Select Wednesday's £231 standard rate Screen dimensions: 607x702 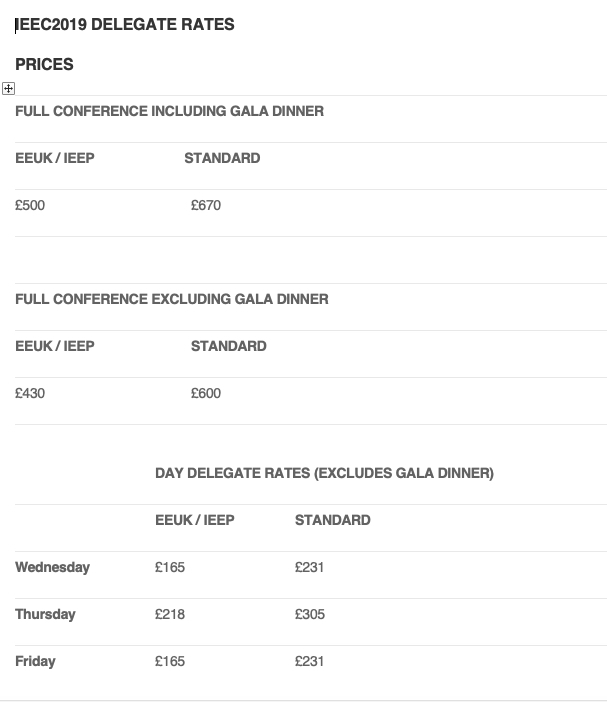pos(309,567)
